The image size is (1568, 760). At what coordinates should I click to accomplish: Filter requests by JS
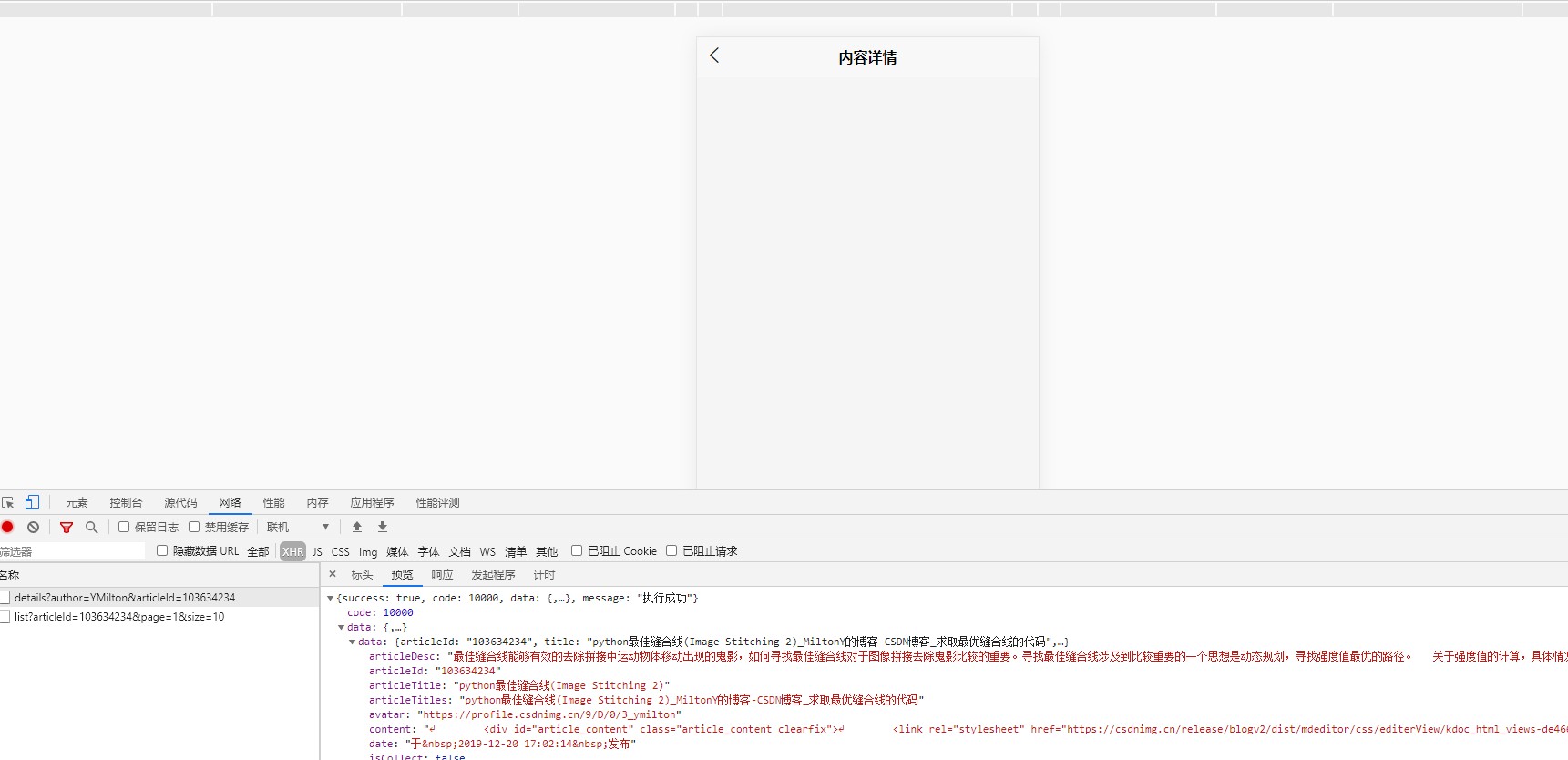pos(317,551)
